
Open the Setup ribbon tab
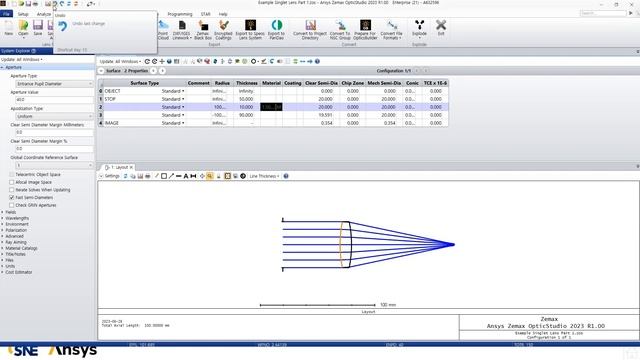(x=23, y=14)
